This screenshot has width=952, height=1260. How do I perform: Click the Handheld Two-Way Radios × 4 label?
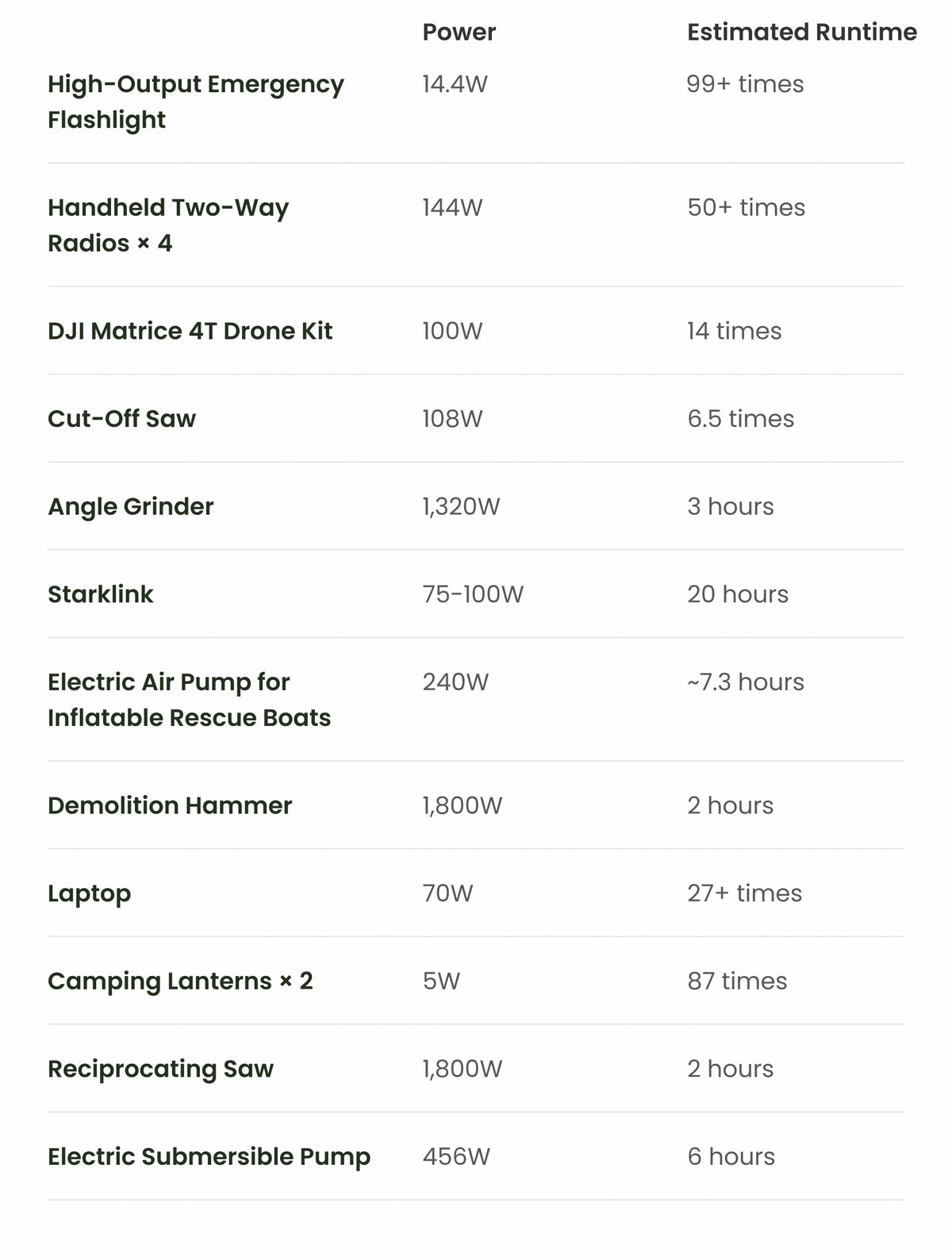168,225
